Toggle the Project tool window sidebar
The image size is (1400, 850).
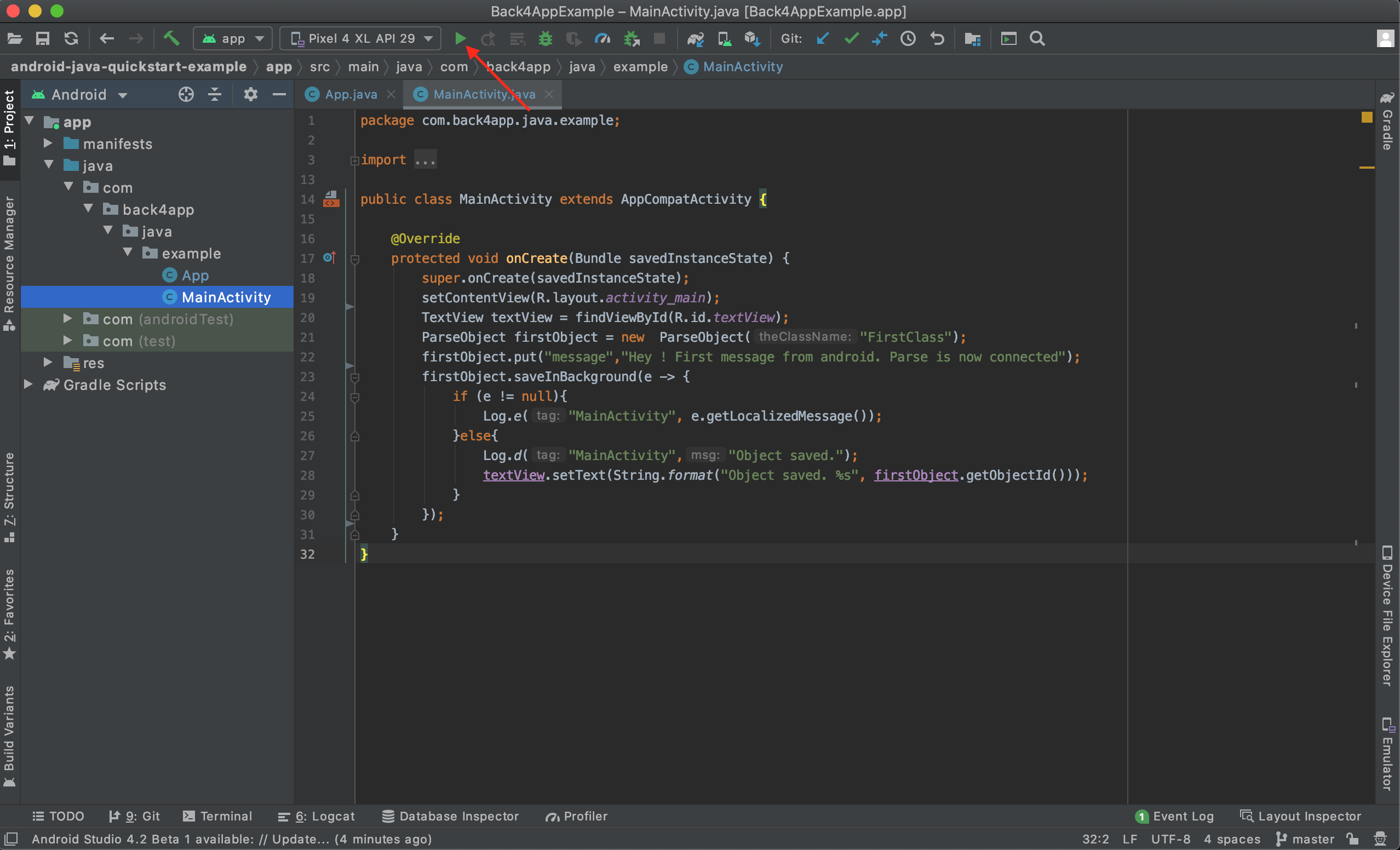10,128
